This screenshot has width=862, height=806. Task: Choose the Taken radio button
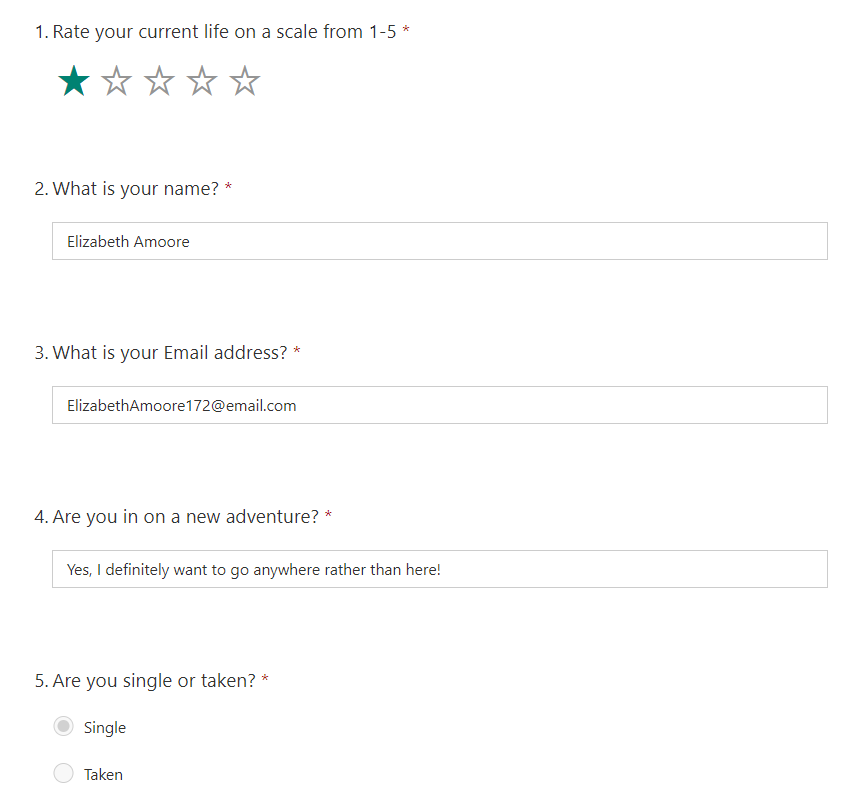pos(64,773)
